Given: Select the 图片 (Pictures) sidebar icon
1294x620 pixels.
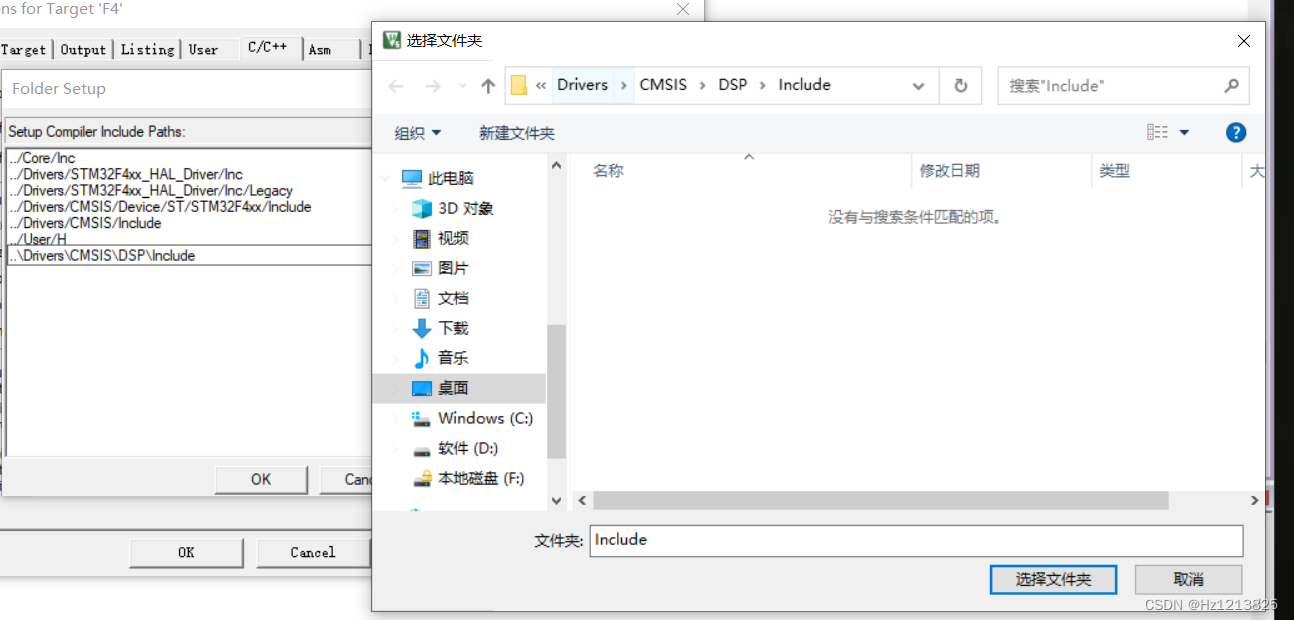Looking at the screenshot, I should (423, 268).
